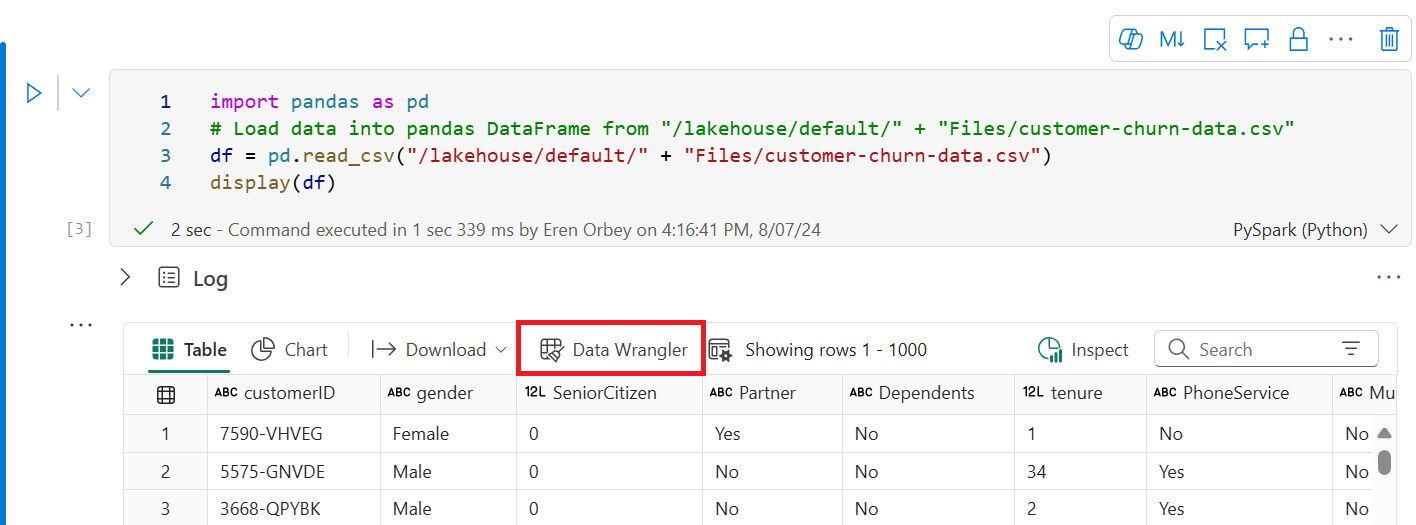Select tenure column header
Screen dimensions: 1416x525
click(1080, 393)
